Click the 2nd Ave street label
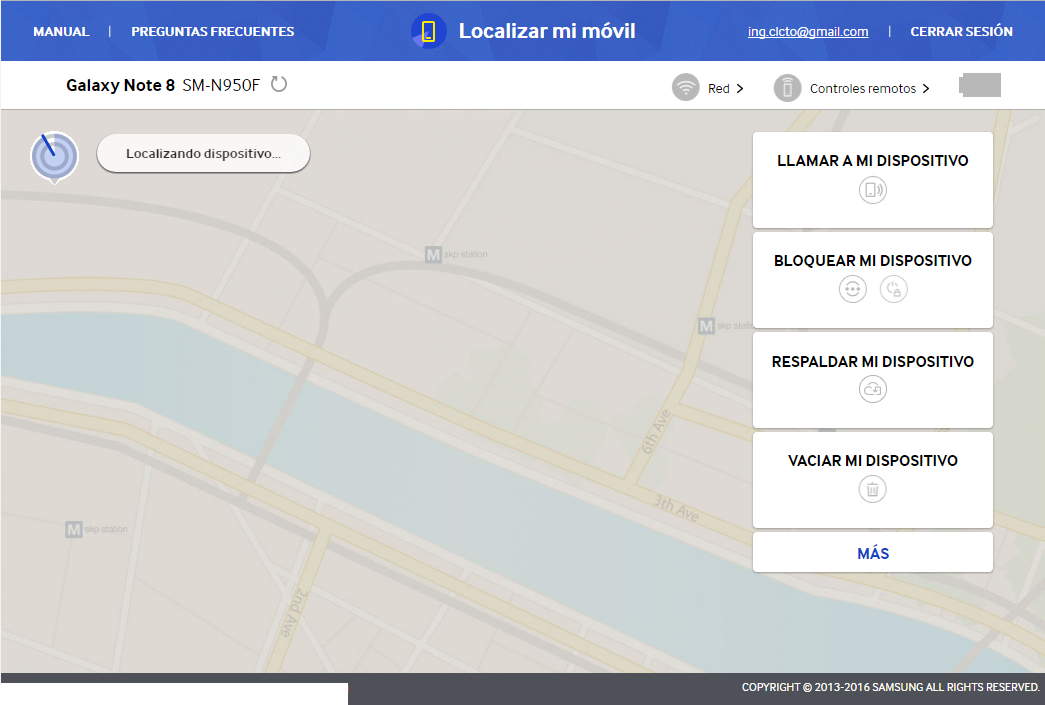The image size is (1045, 705). [292, 612]
